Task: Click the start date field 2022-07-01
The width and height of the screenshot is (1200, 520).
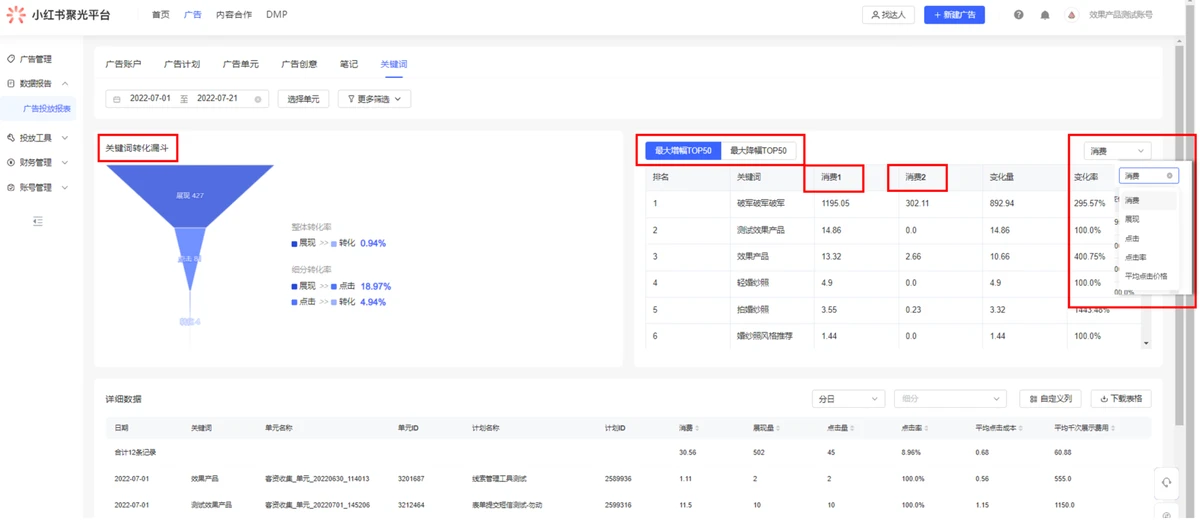Action: click(150, 99)
